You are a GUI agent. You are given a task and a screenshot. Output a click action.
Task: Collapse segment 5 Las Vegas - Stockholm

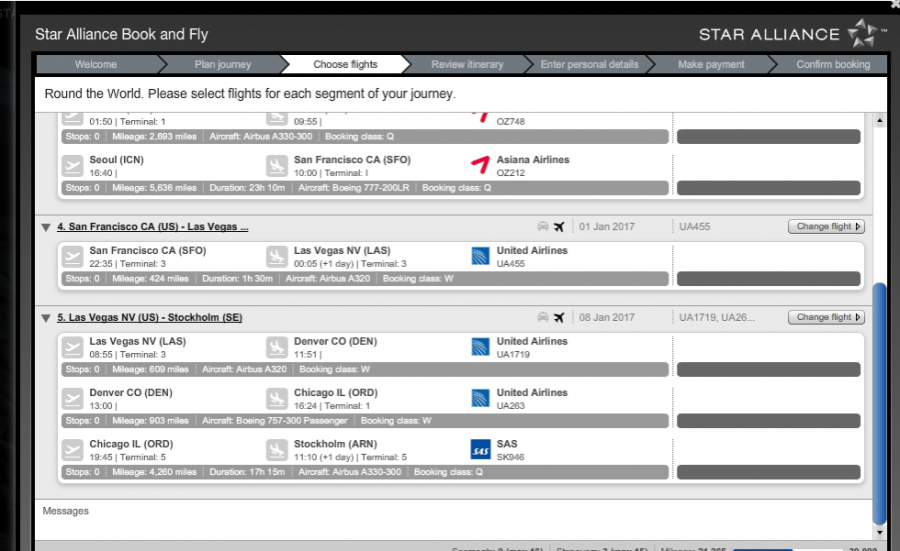coord(46,318)
